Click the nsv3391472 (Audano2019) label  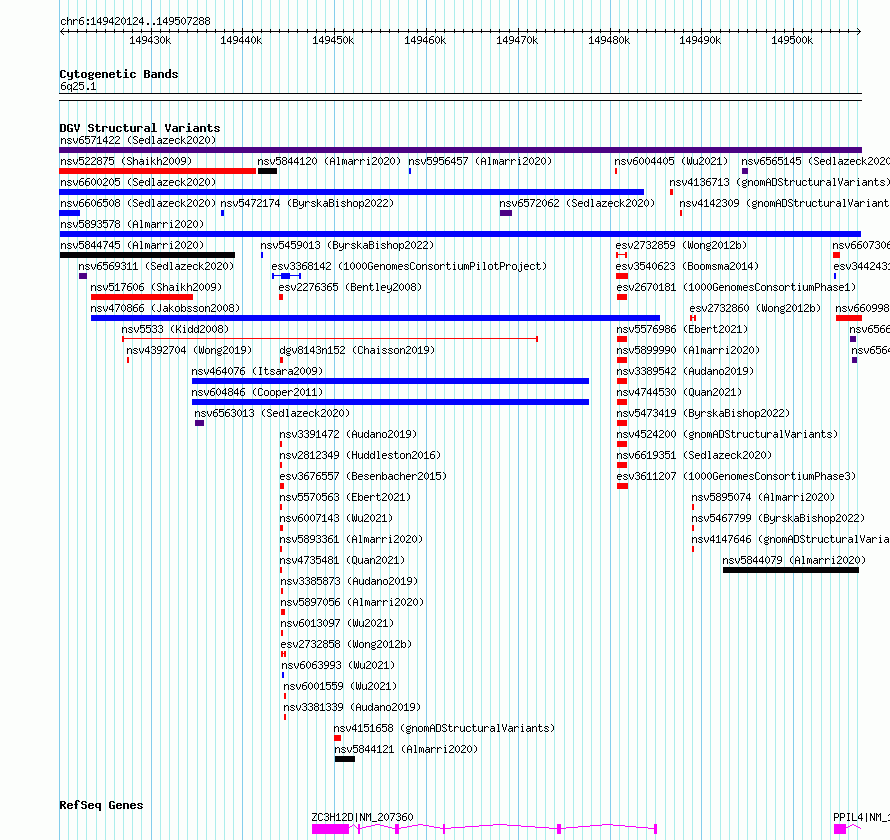coord(348,434)
